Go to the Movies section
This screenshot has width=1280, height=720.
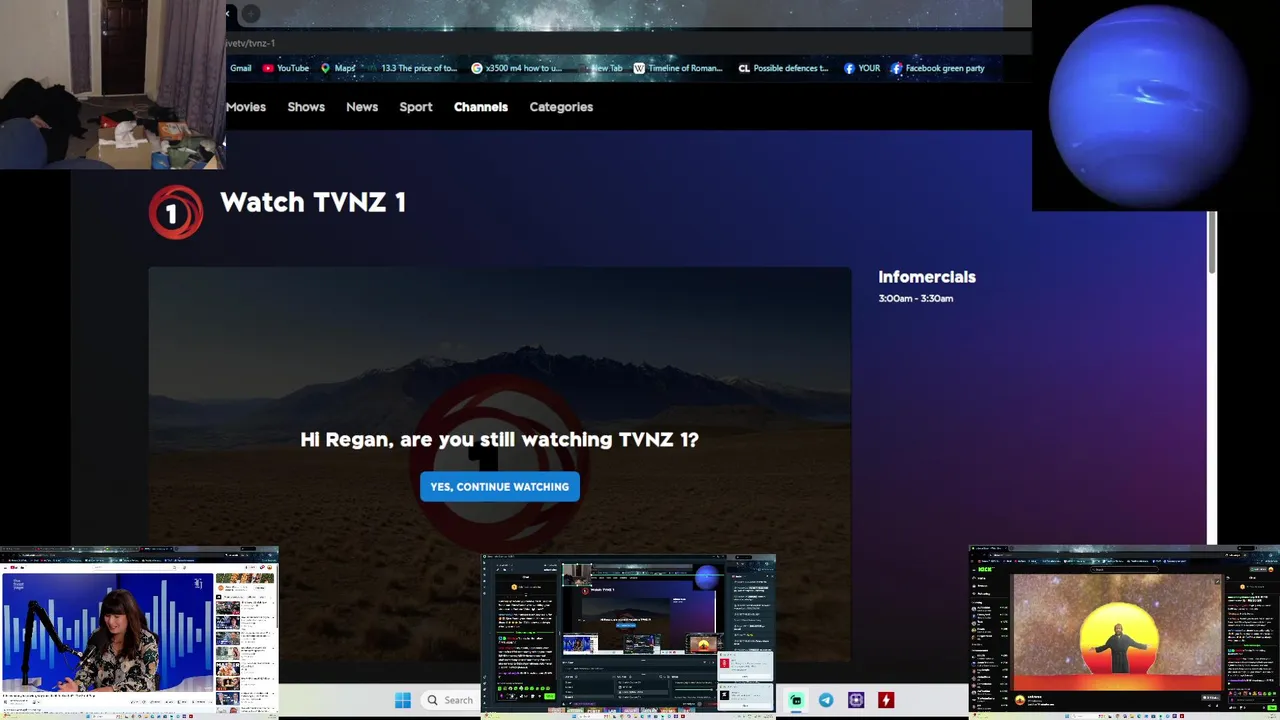coord(246,107)
